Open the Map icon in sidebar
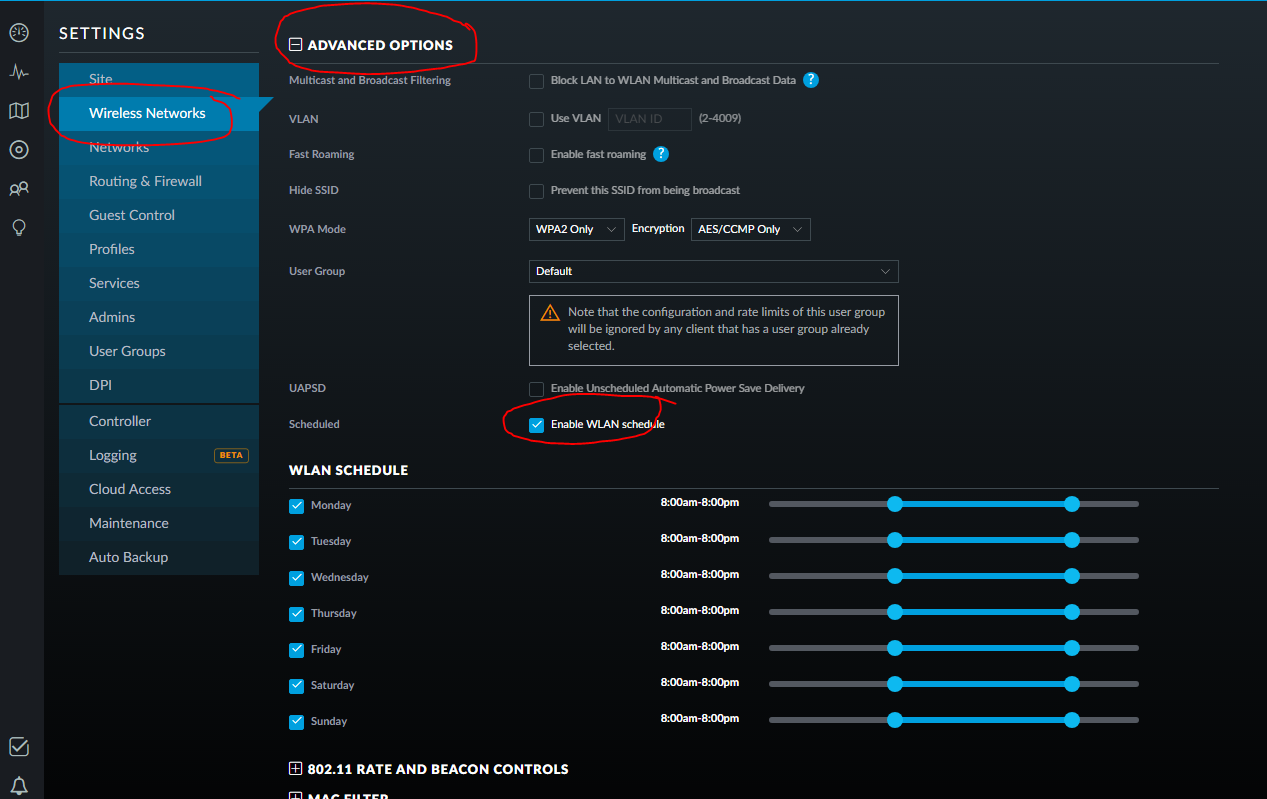 pyautogui.click(x=19, y=111)
